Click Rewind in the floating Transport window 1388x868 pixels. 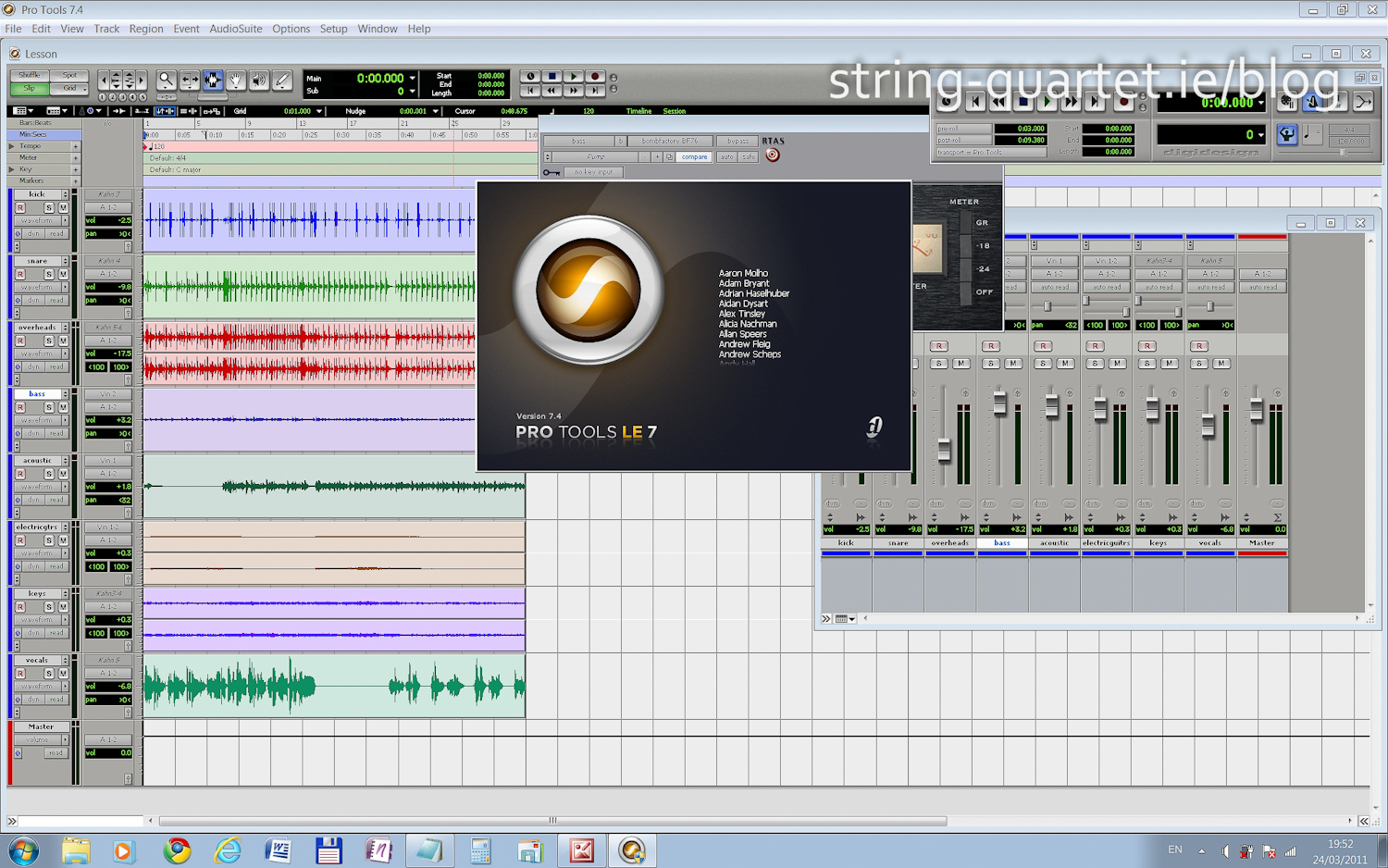click(998, 102)
